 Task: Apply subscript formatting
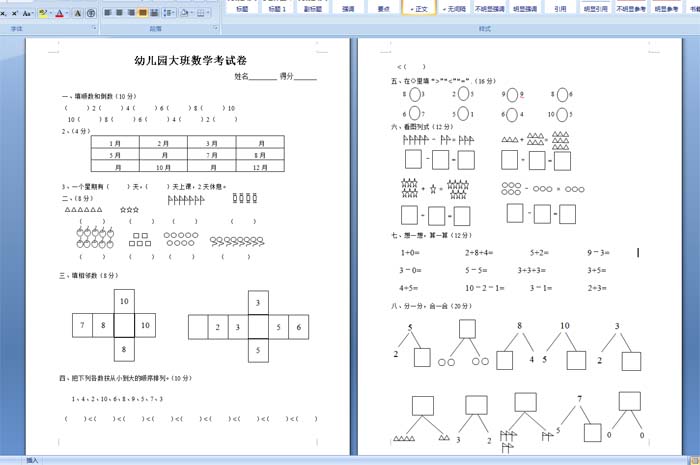pyautogui.click(x=3, y=13)
